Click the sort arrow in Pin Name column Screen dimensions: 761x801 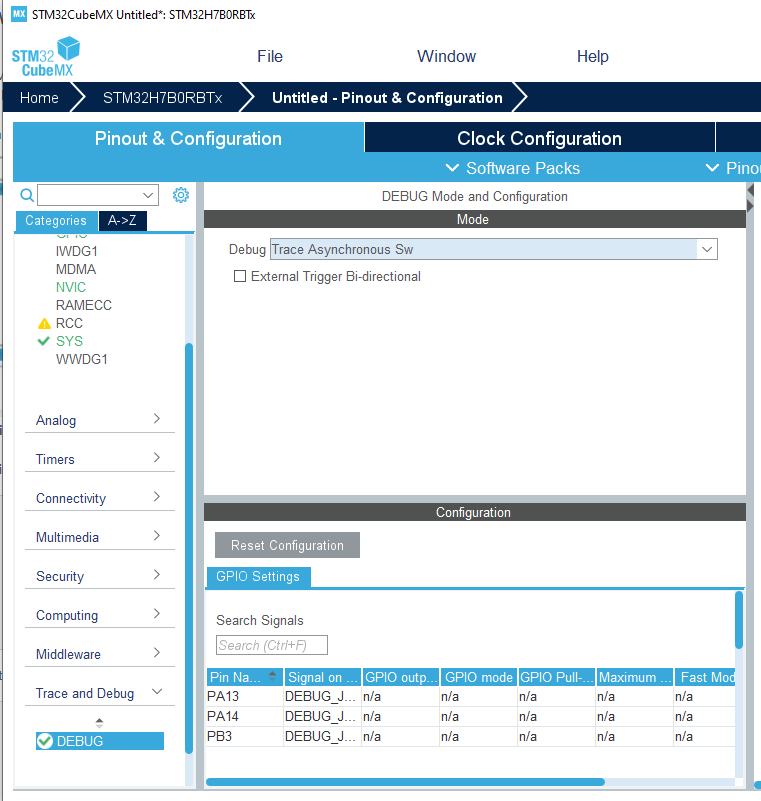point(272,676)
